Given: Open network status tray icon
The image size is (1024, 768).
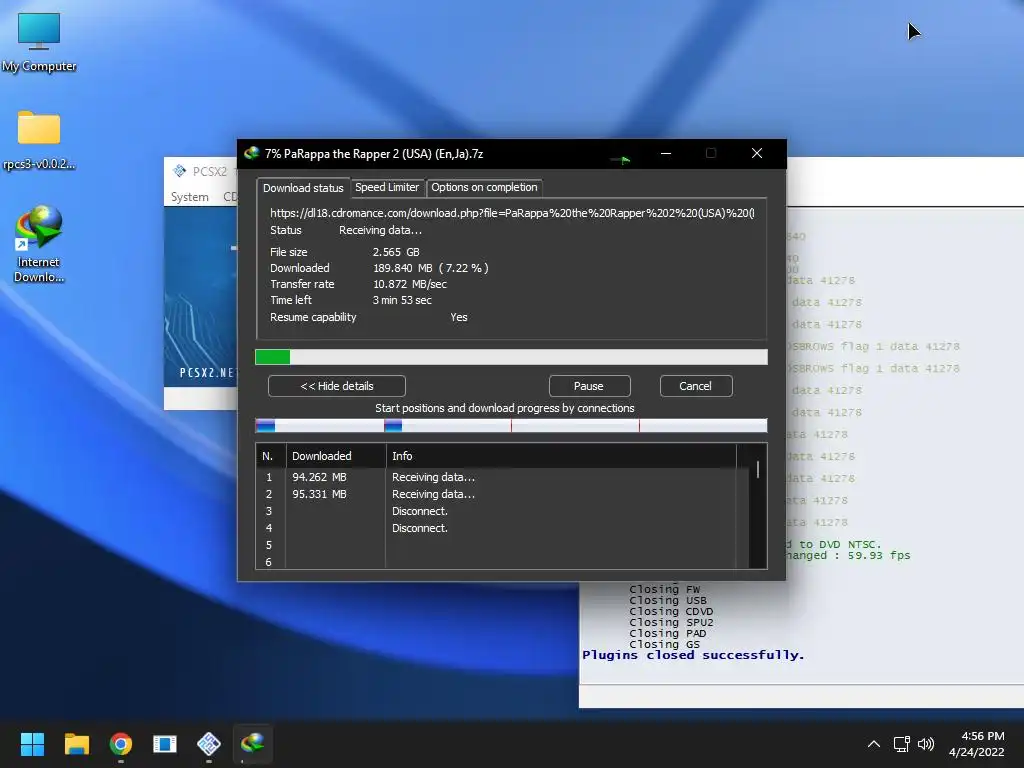Looking at the screenshot, I should point(902,744).
